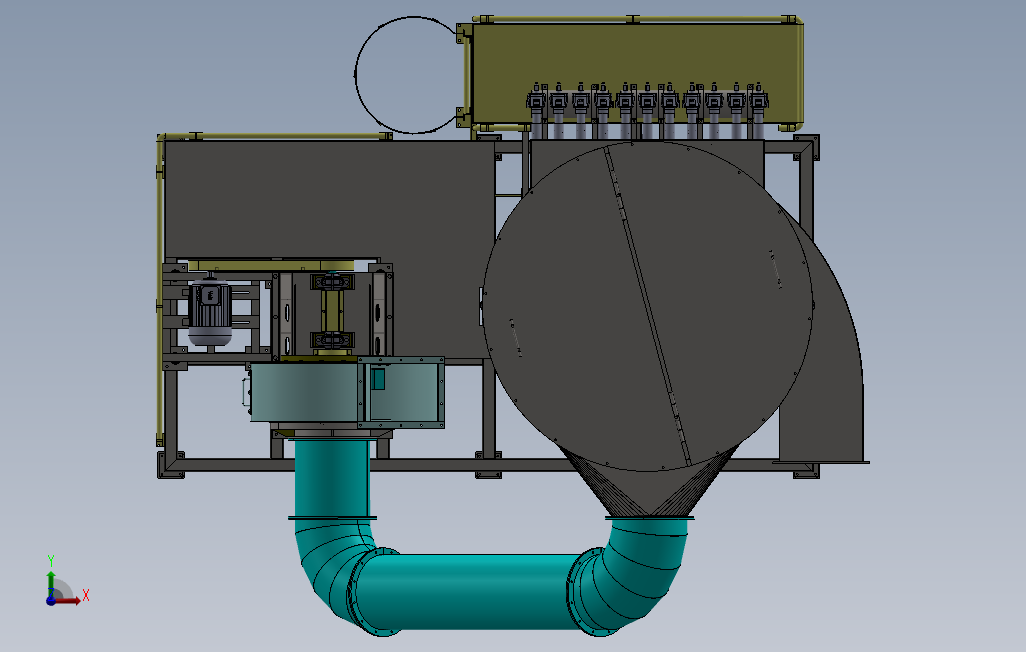Click the blue Z axis ball of the triad

[x=51, y=600]
